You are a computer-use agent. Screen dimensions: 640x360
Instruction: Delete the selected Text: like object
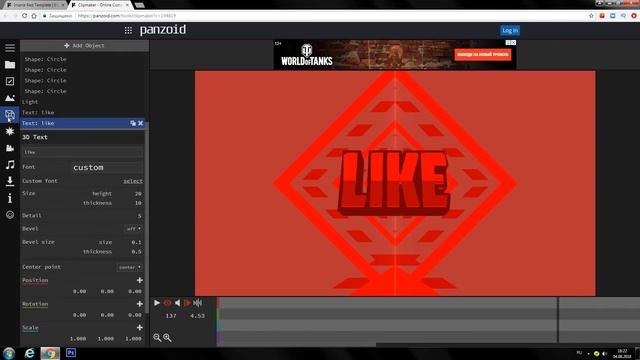pyautogui.click(x=140, y=123)
